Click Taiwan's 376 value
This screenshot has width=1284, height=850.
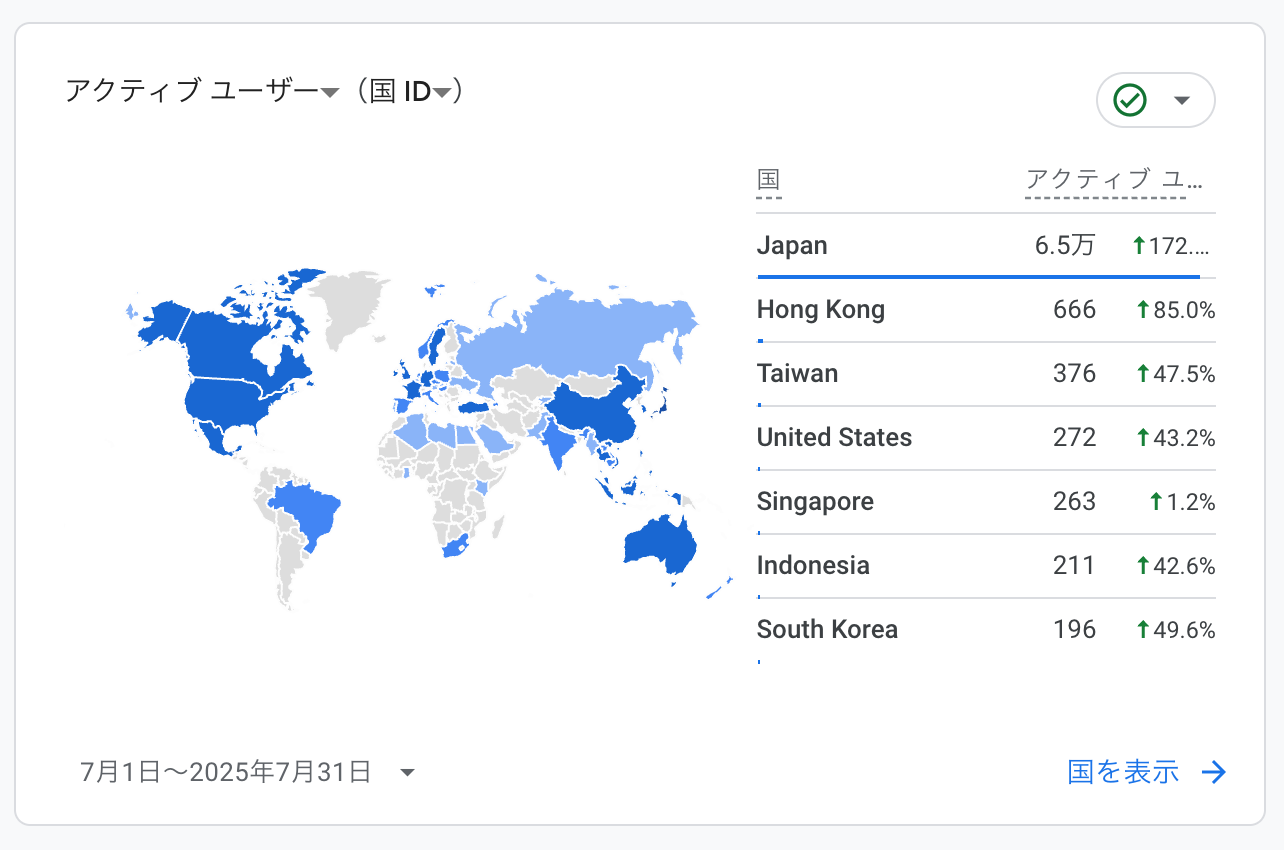(x=1074, y=374)
